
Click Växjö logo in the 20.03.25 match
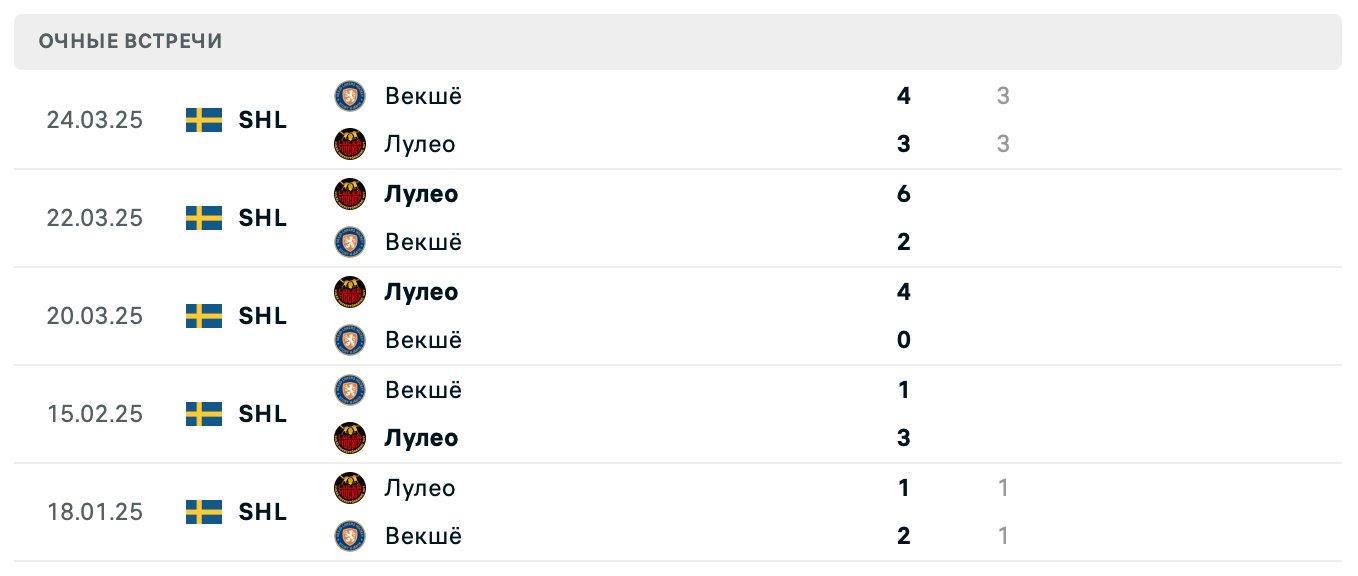click(350, 340)
